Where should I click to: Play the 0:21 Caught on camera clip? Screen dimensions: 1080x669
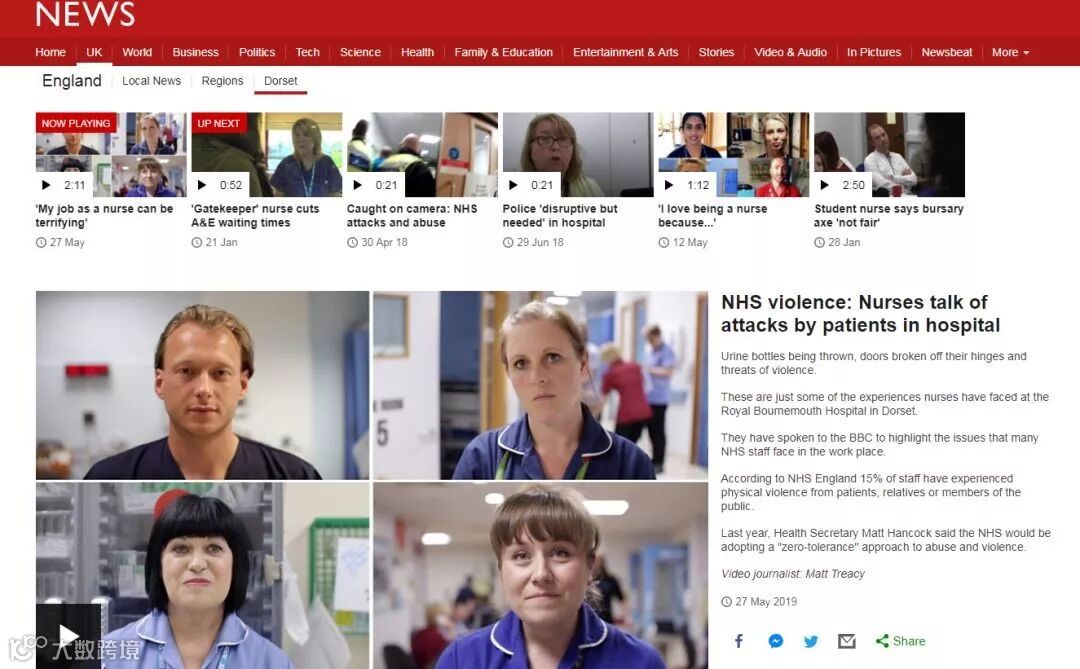click(x=357, y=185)
